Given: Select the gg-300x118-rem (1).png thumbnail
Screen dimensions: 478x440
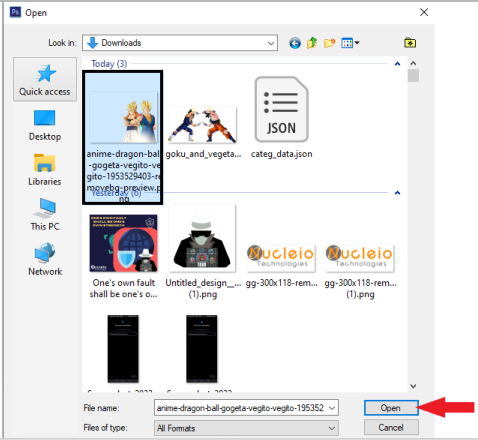Looking at the screenshot, I should pos(360,258).
